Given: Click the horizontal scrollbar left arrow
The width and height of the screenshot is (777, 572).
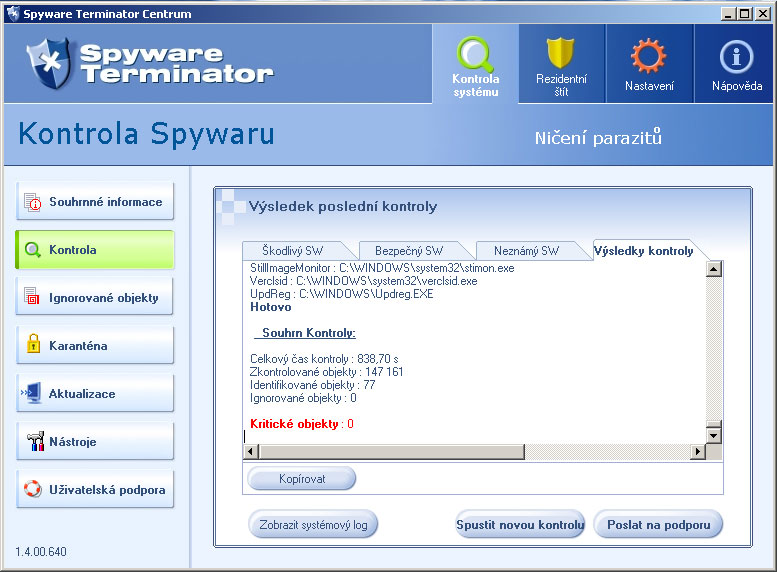Looking at the screenshot, I should point(251,452).
